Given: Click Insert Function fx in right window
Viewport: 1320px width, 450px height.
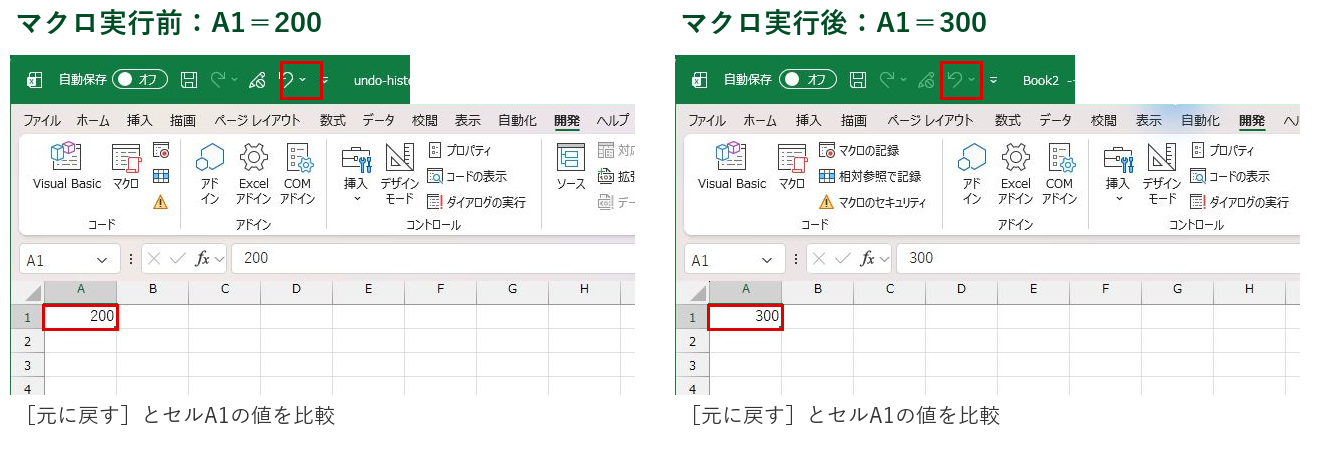Looking at the screenshot, I should click(866, 259).
